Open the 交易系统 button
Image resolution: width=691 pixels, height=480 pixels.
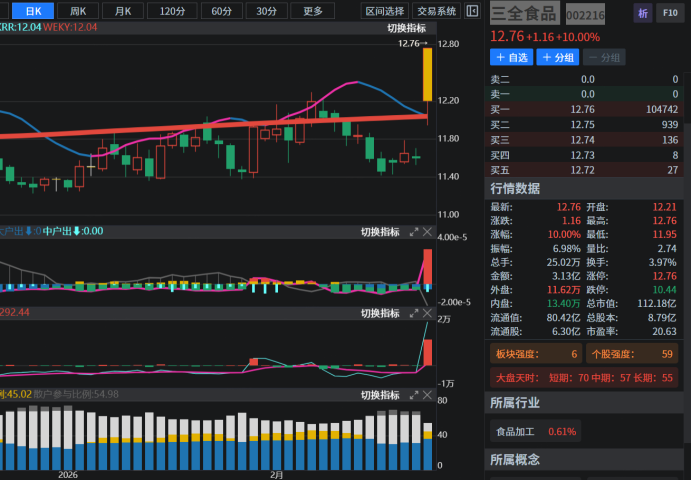pos(436,11)
